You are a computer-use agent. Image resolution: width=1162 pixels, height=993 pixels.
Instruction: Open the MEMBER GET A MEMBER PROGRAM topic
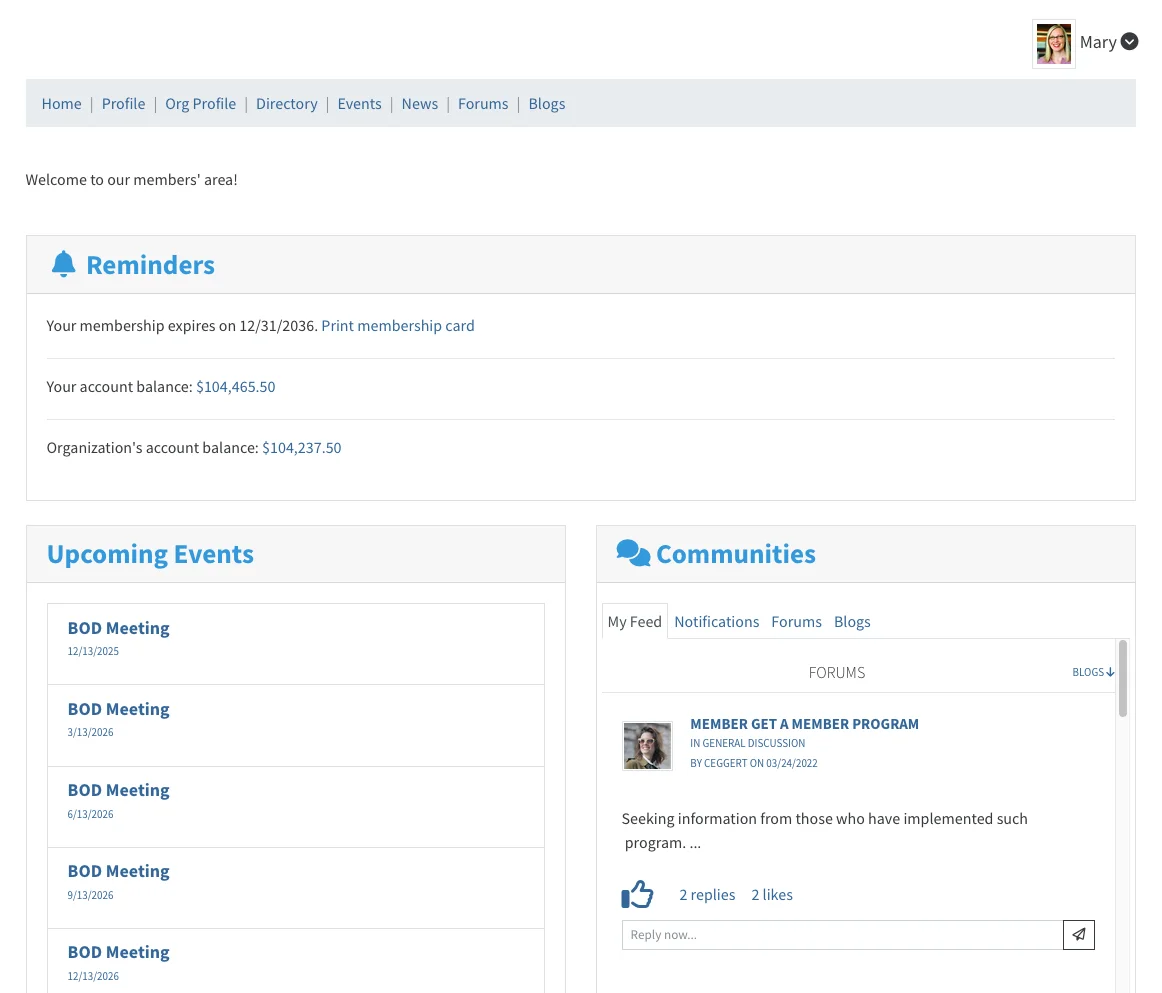pyautogui.click(x=804, y=723)
